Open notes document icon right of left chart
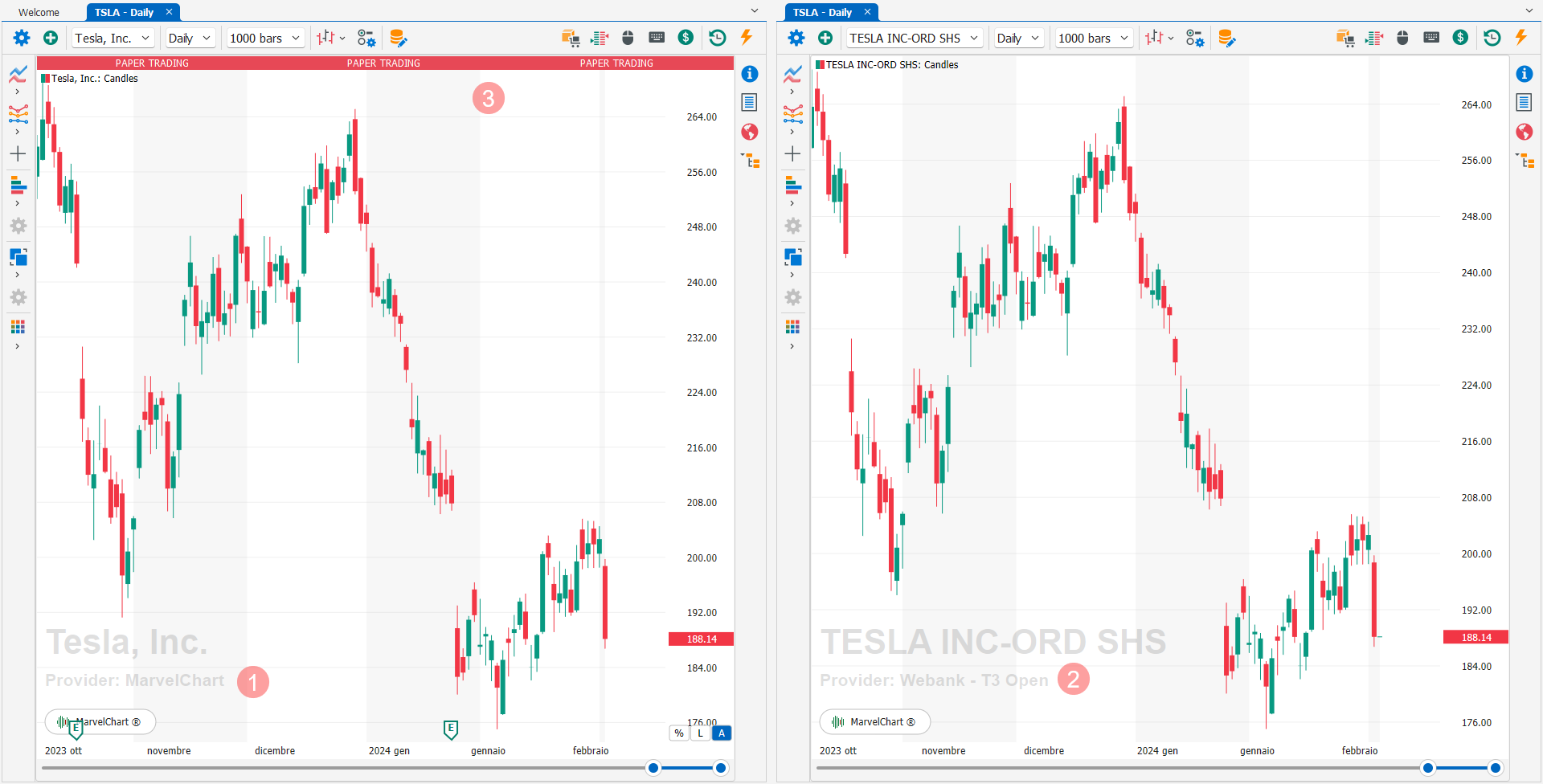Viewport: 1543px width, 784px height. (749, 102)
